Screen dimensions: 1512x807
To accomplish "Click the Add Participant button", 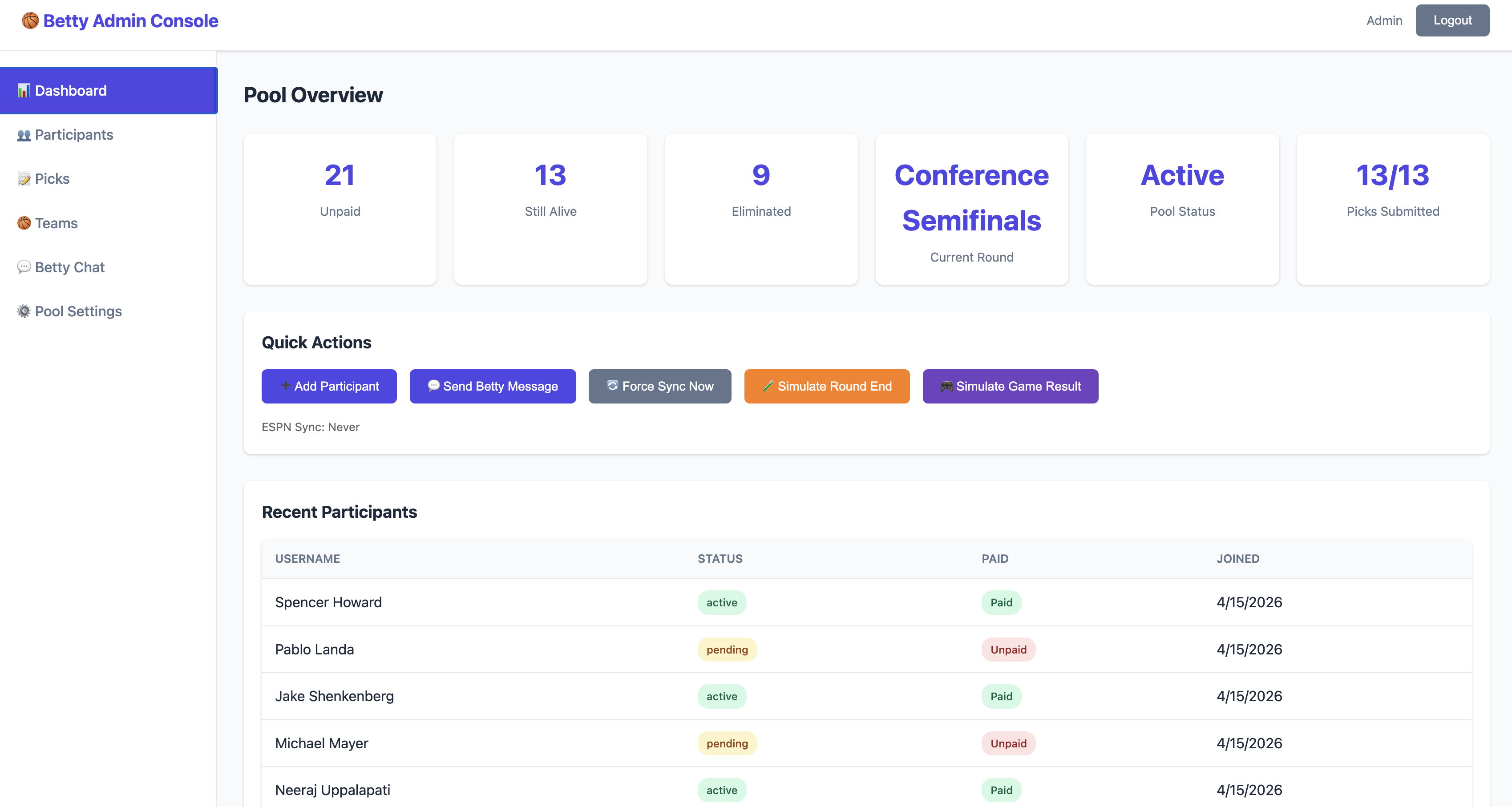I will 329,386.
